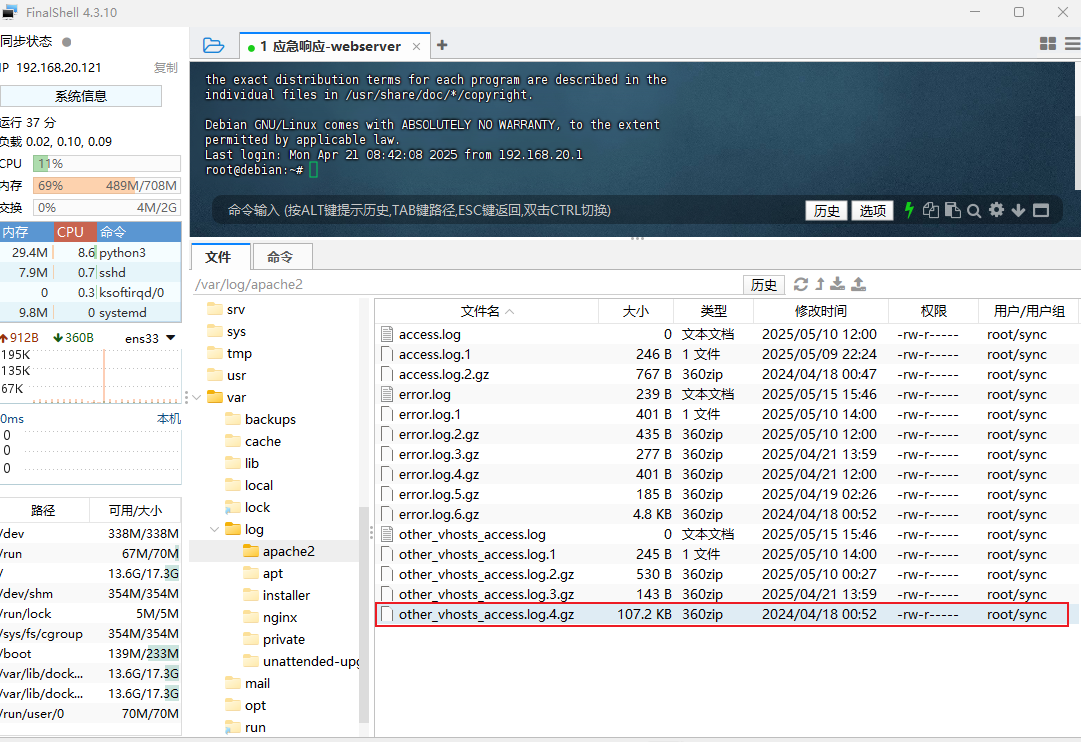Click folder tree vertical scrollbar
1081x742 pixels.
(364, 614)
